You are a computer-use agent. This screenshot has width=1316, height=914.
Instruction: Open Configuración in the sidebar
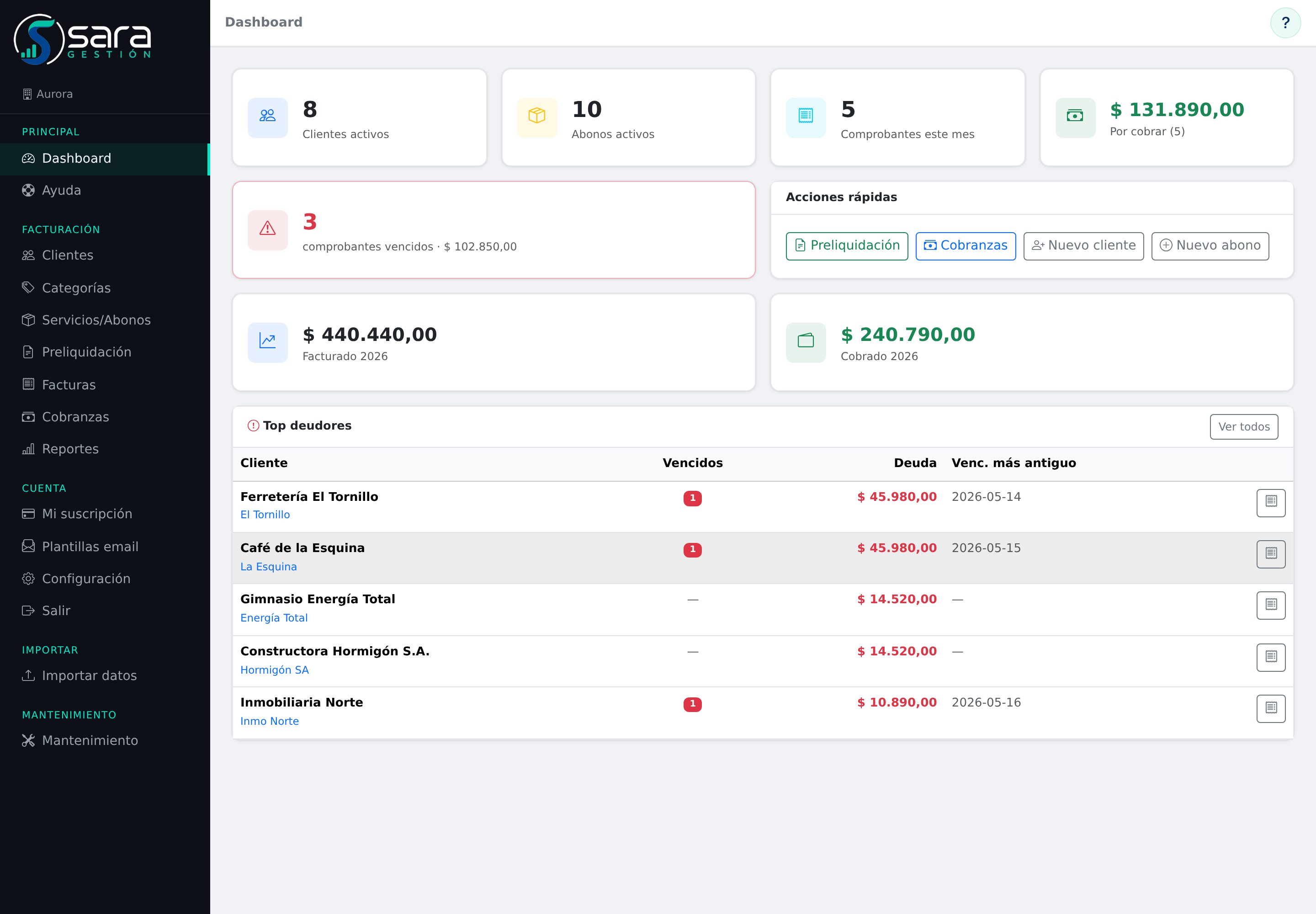coord(105,579)
